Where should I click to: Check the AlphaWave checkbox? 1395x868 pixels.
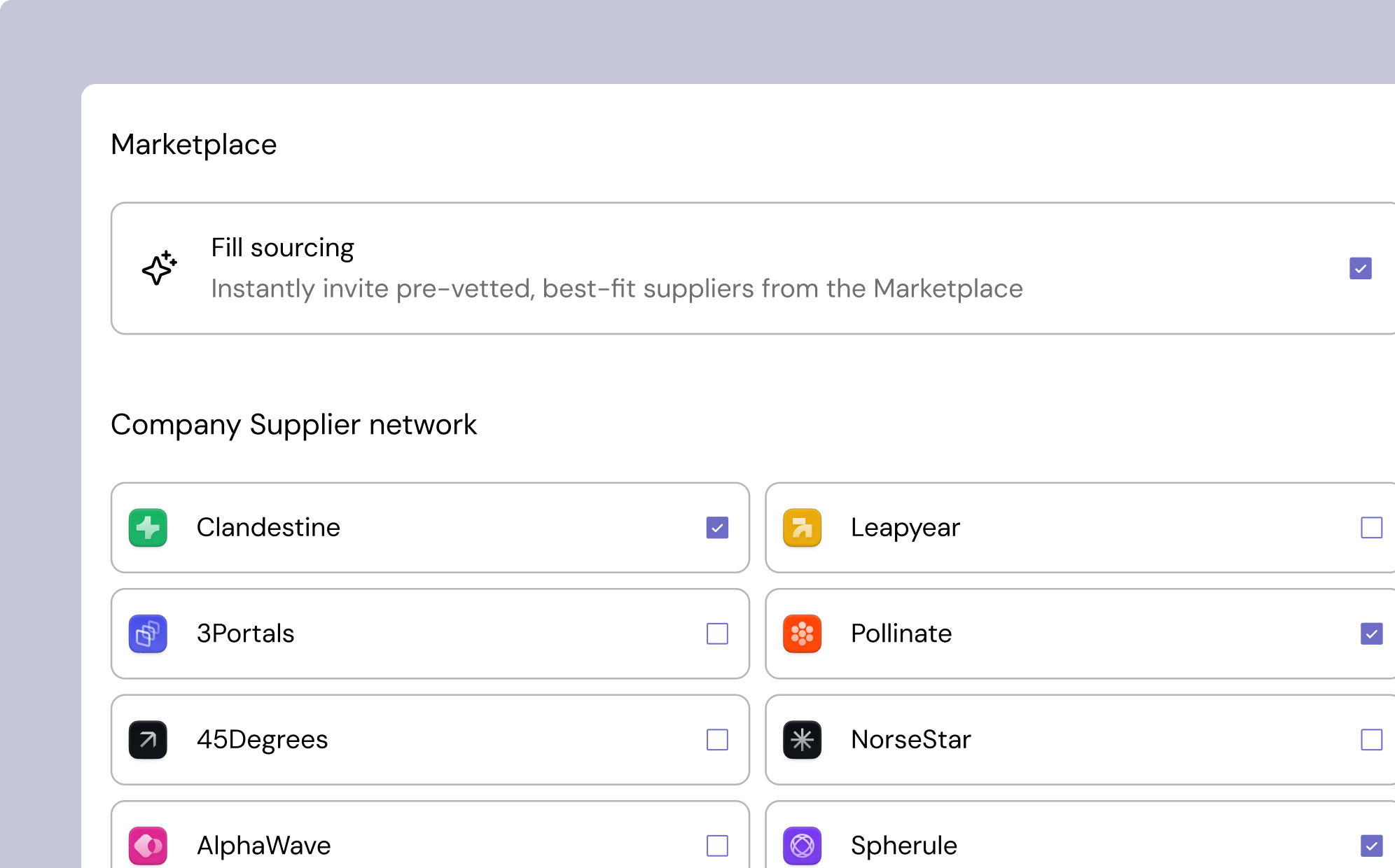tap(717, 846)
